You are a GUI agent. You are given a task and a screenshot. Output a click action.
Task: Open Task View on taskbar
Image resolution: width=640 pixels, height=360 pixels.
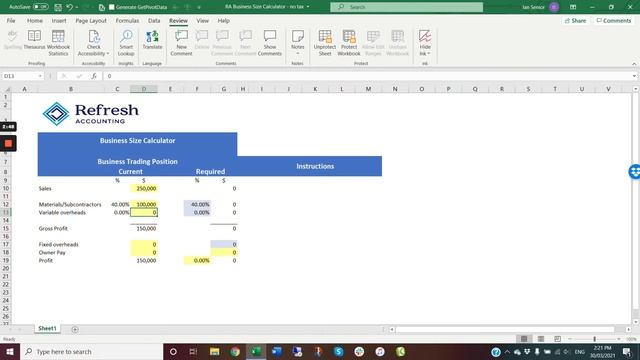tap(193, 351)
